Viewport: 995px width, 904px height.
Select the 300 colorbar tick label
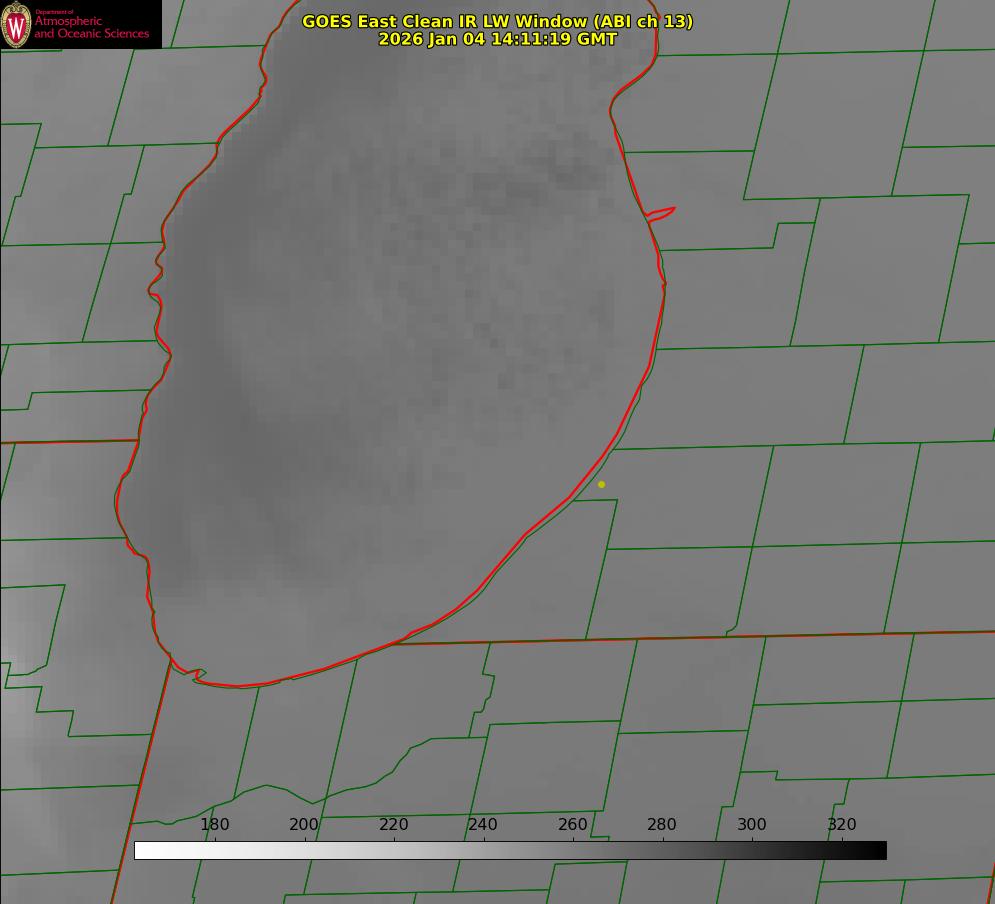(x=752, y=825)
